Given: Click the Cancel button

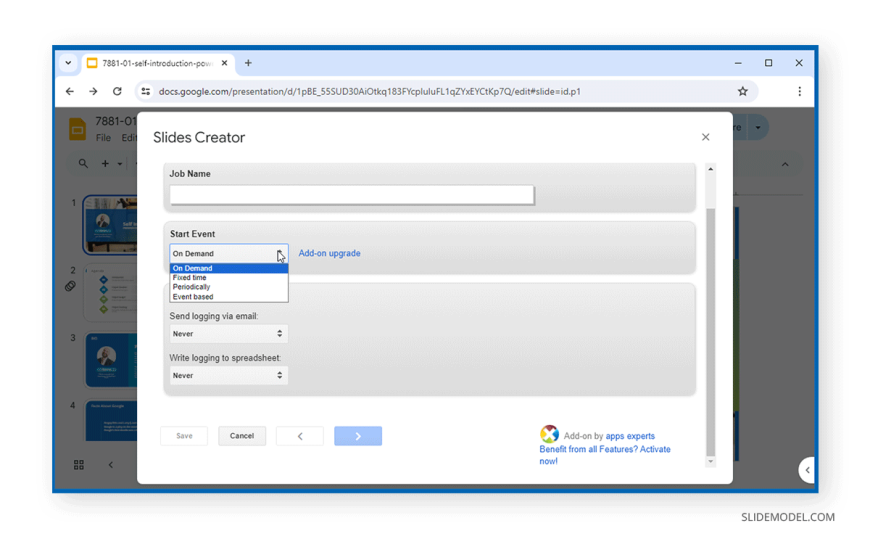Looking at the screenshot, I should click(242, 436).
